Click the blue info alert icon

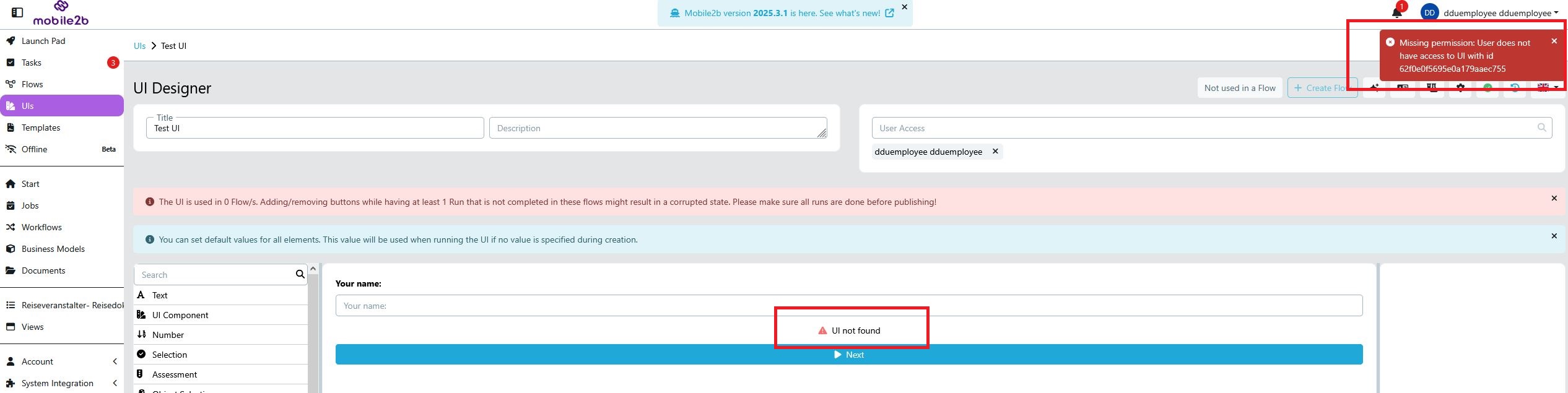149,240
